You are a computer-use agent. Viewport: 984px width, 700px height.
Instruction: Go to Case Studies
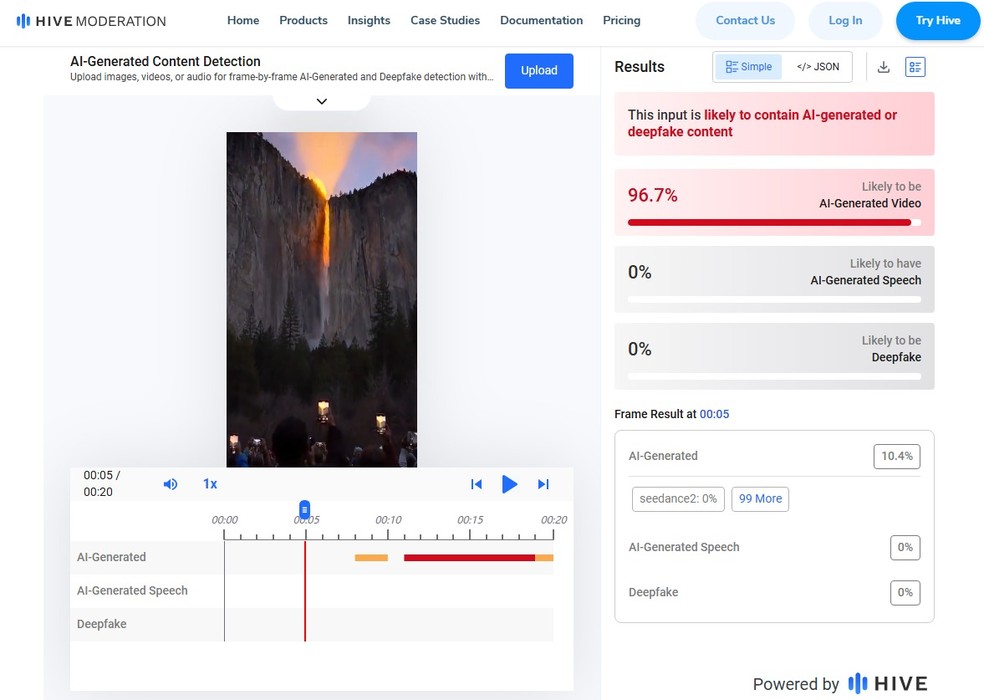click(445, 21)
